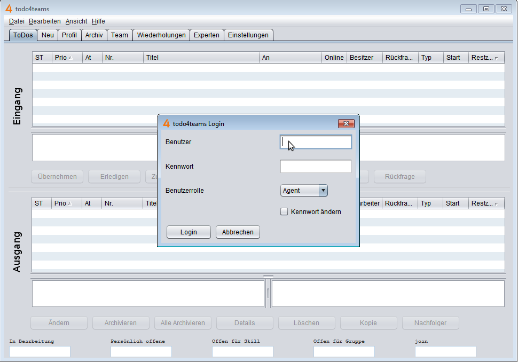Click the right Ausgang detail text area
The height and width of the screenshot is (362, 518).
click(388, 294)
